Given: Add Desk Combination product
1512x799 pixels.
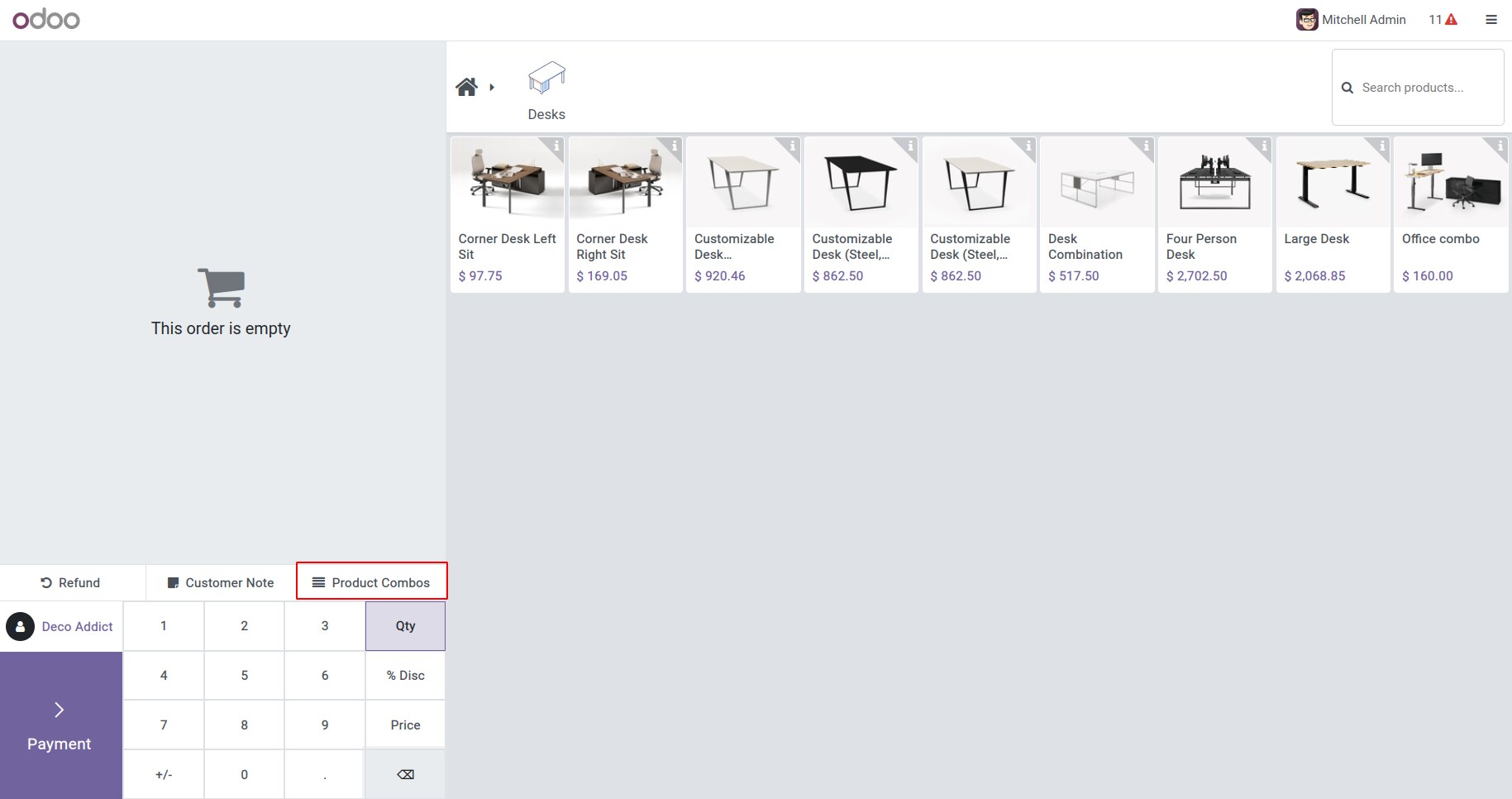Looking at the screenshot, I should click(1097, 215).
